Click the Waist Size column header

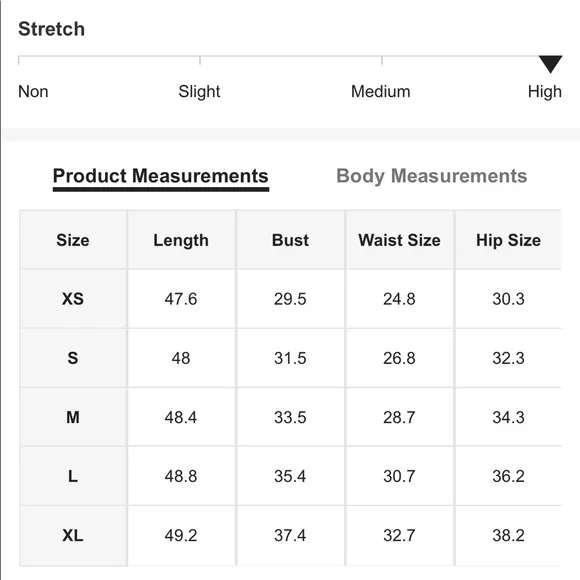tap(399, 240)
